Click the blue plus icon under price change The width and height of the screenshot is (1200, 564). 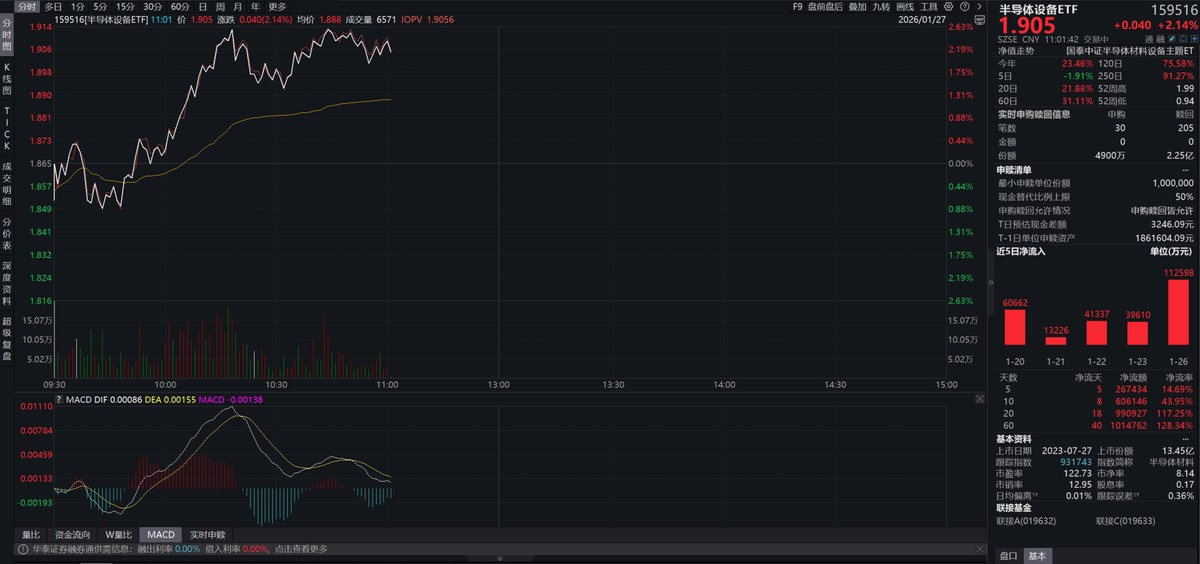(x=1194, y=38)
